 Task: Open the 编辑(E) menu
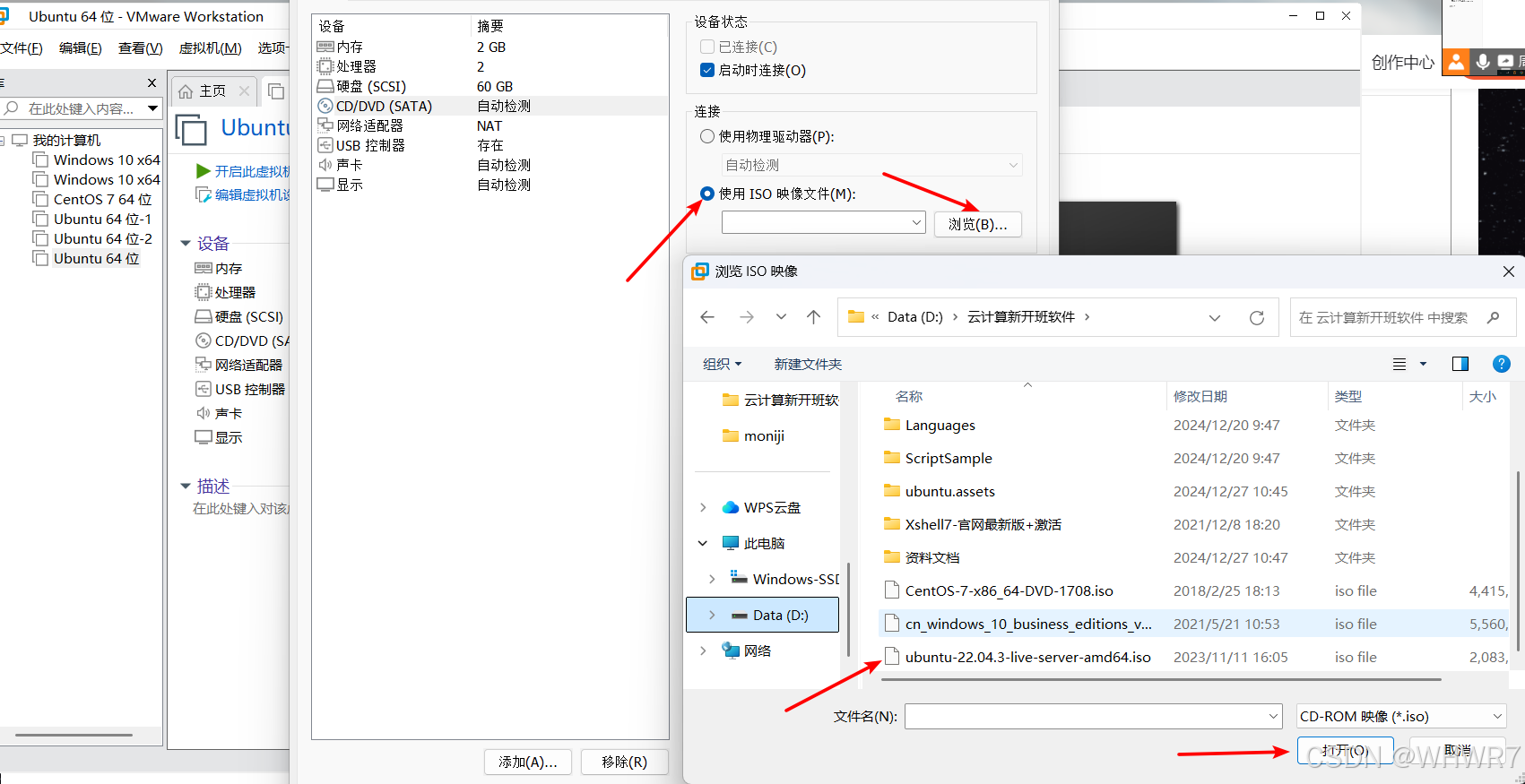point(80,47)
